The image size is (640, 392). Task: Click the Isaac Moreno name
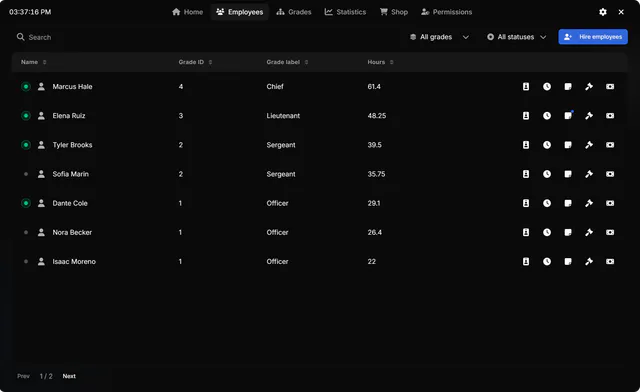point(74,261)
